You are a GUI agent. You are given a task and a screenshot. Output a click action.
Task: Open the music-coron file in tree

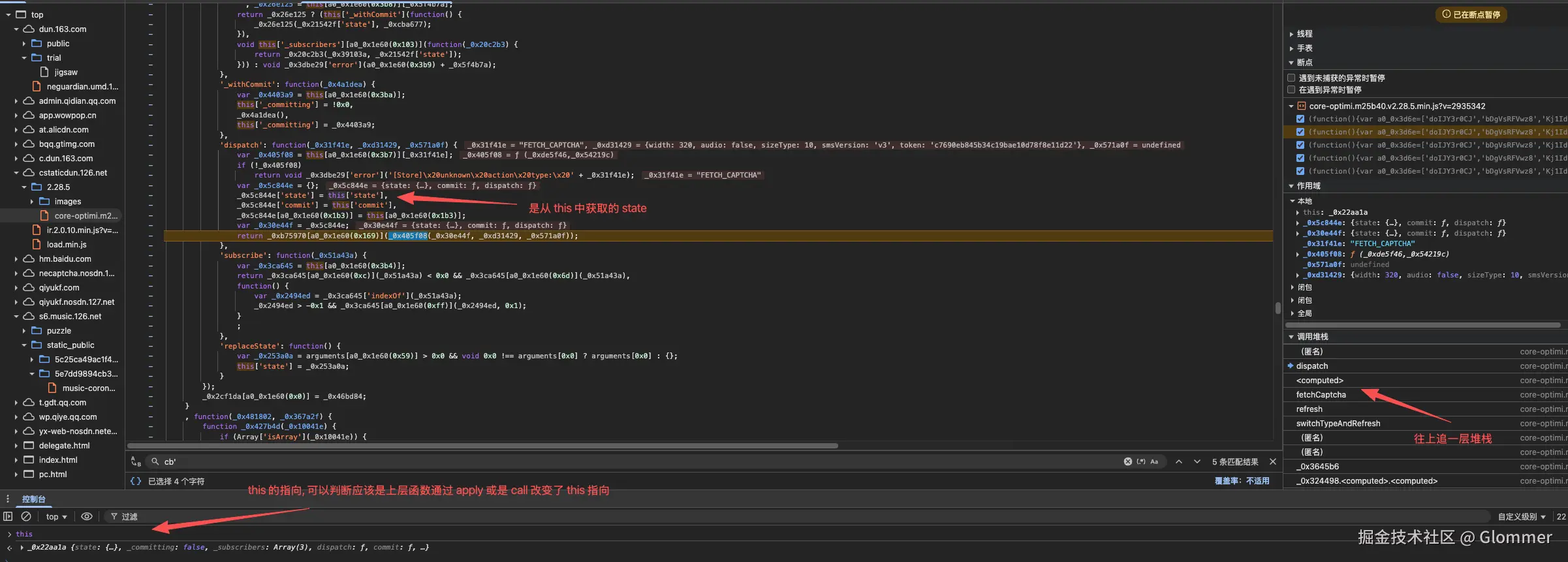[89, 388]
